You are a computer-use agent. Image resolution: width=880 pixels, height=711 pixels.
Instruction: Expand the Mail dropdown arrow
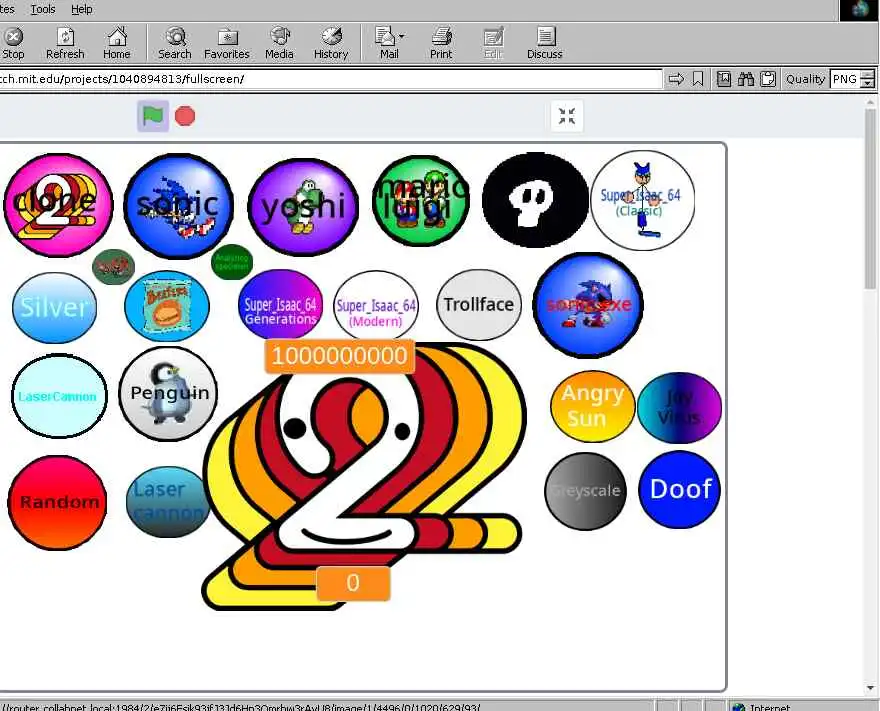402,36
